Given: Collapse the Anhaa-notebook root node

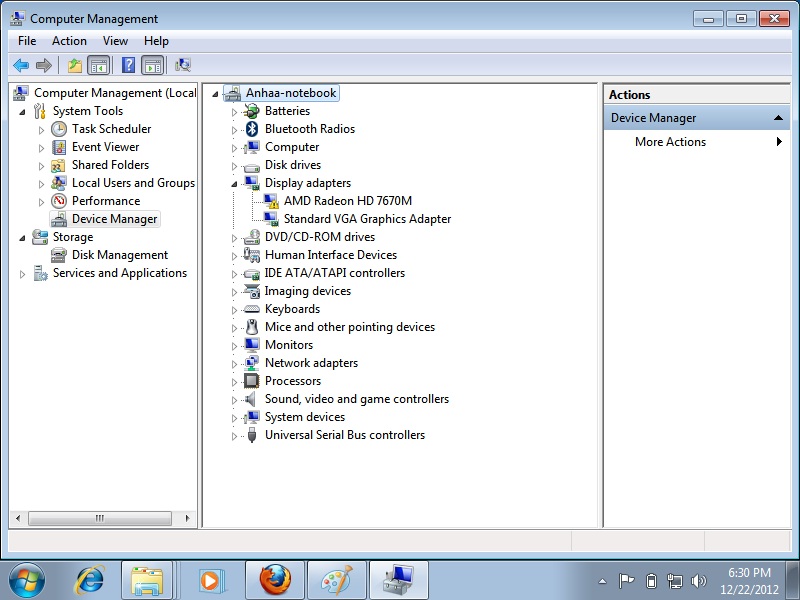Looking at the screenshot, I should 215,94.
